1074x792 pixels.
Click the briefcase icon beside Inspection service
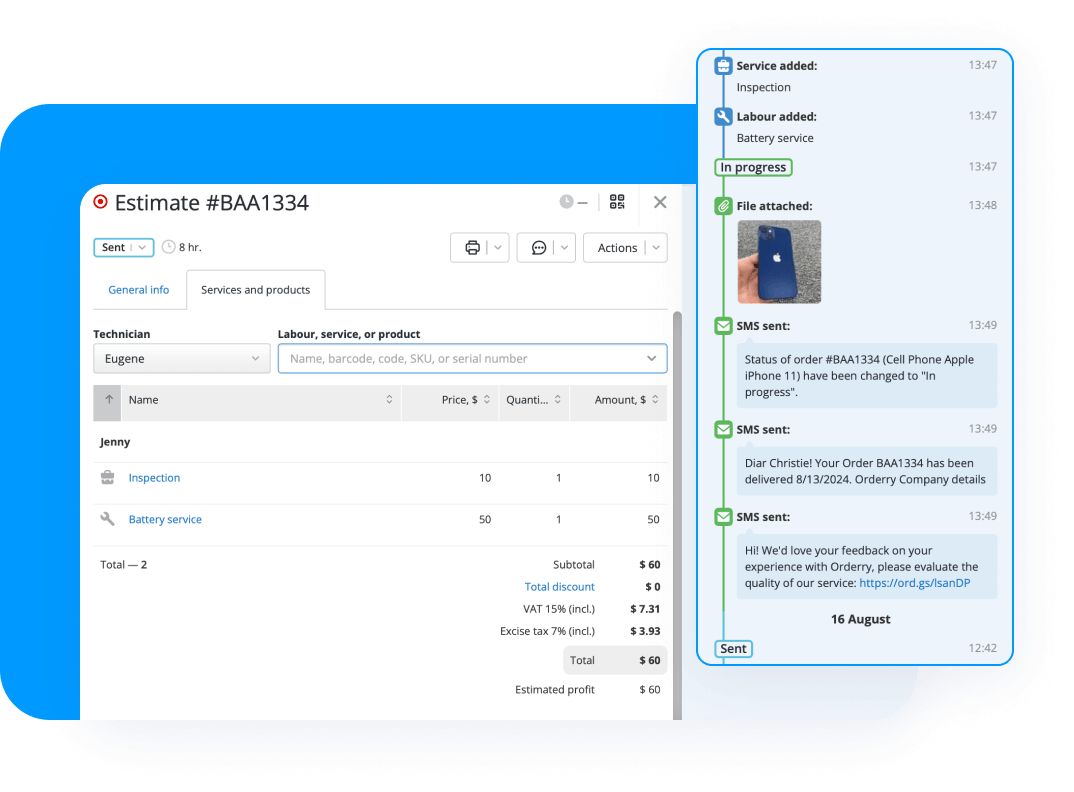click(x=107, y=477)
